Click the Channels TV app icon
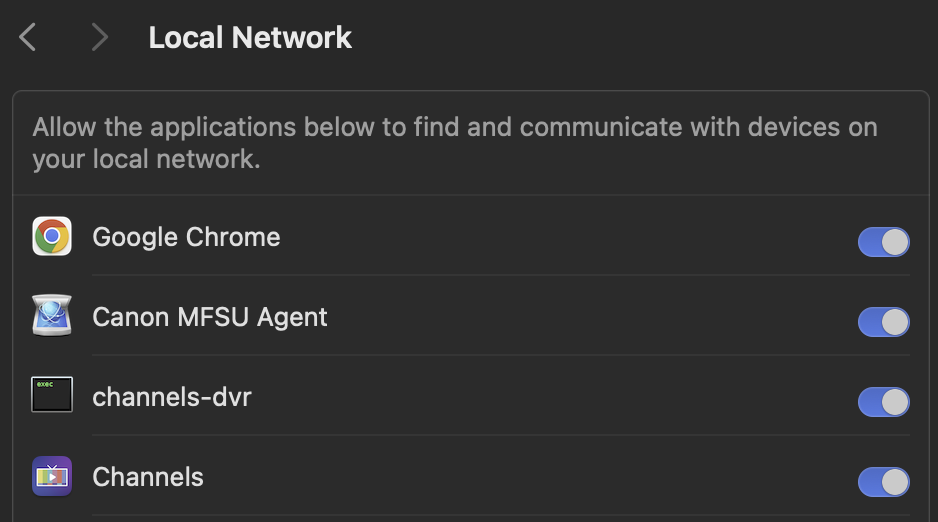 click(52, 477)
